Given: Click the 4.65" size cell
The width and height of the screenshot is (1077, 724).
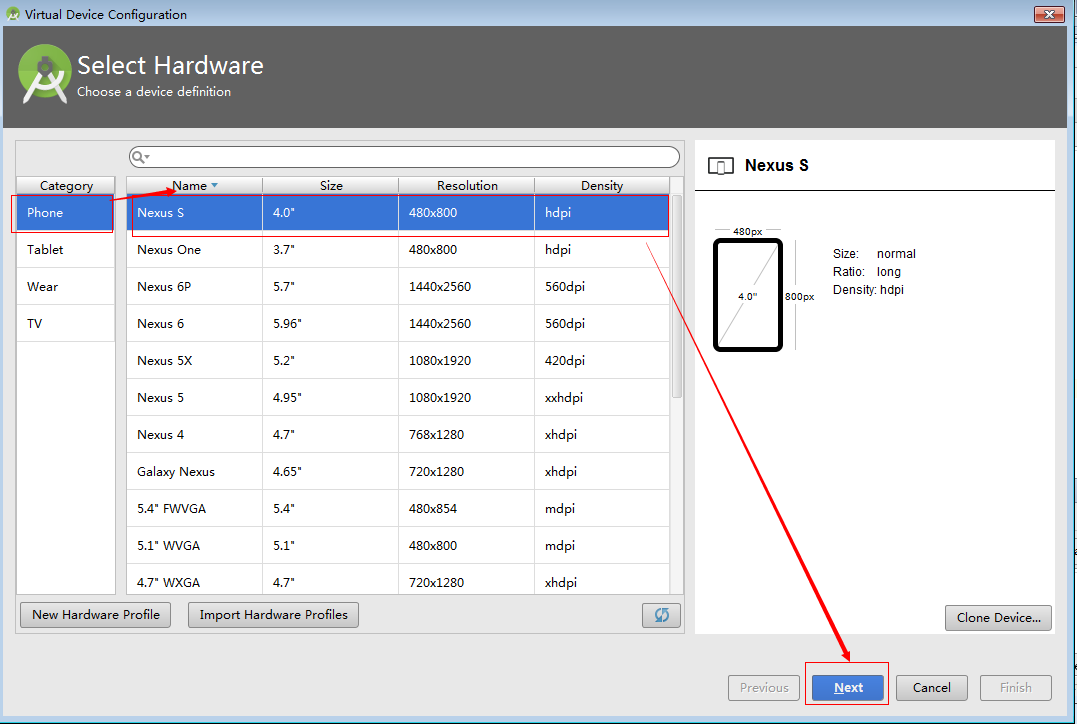Looking at the screenshot, I should coord(330,472).
